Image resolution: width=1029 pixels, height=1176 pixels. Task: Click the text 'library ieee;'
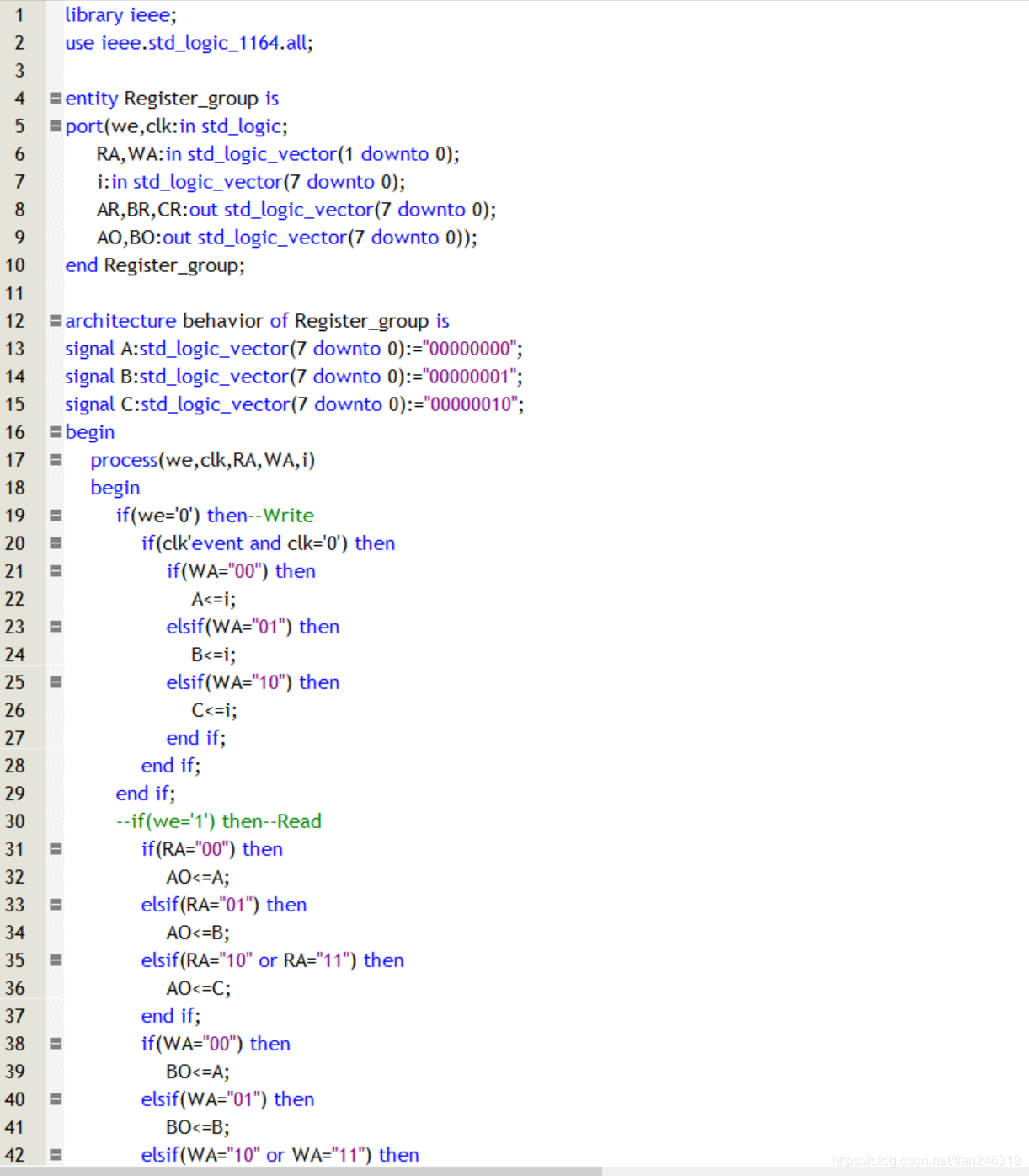[120, 15]
